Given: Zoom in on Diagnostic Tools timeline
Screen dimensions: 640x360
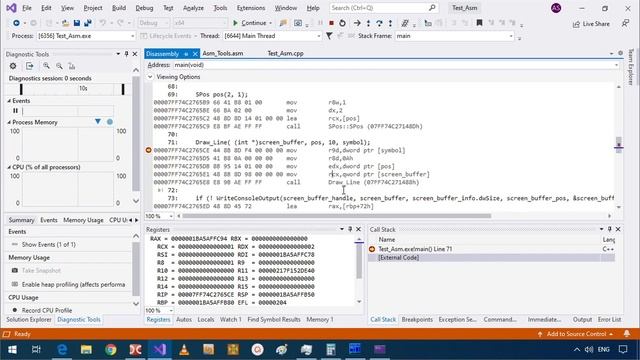Looking at the screenshot, I should (x=47, y=66).
